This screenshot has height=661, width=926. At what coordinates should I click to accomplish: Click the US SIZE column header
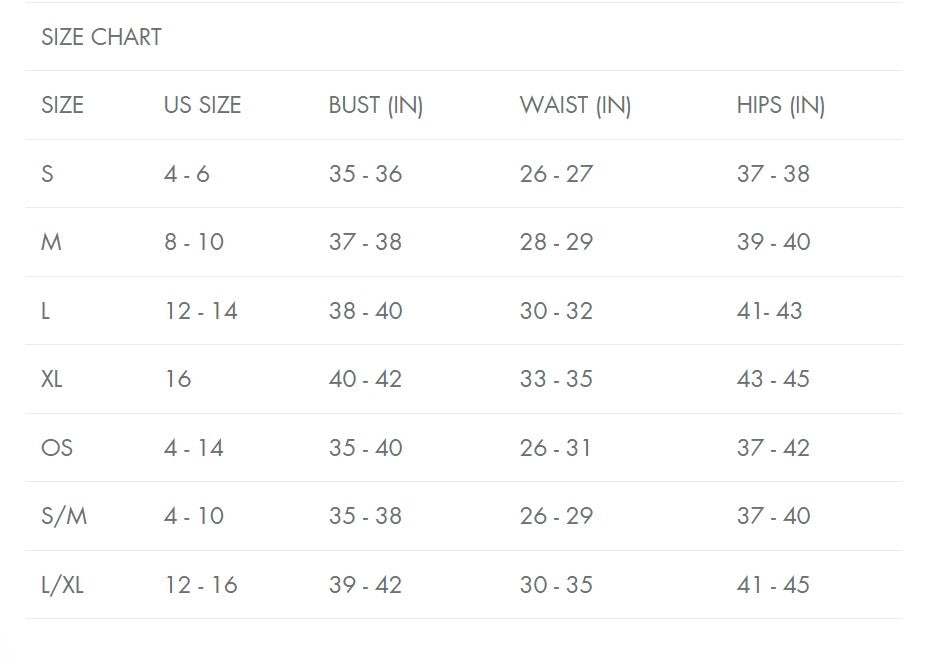pyautogui.click(x=202, y=105)
